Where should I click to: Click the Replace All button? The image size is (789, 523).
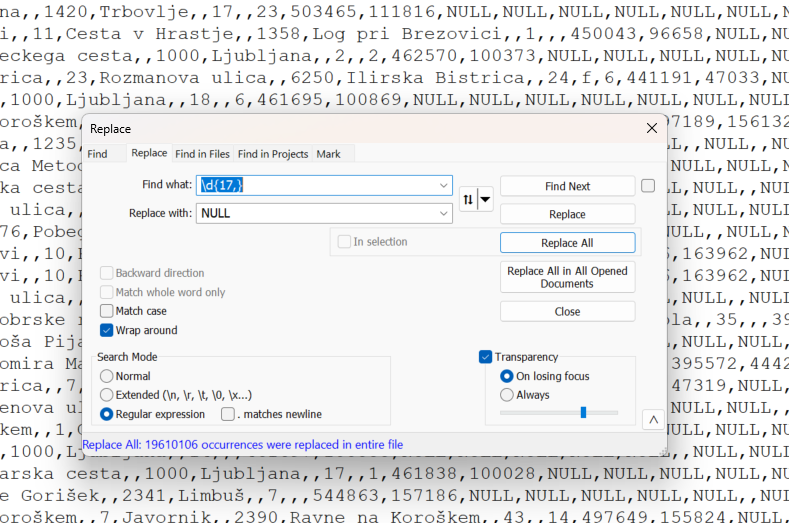tap(567, 243)
